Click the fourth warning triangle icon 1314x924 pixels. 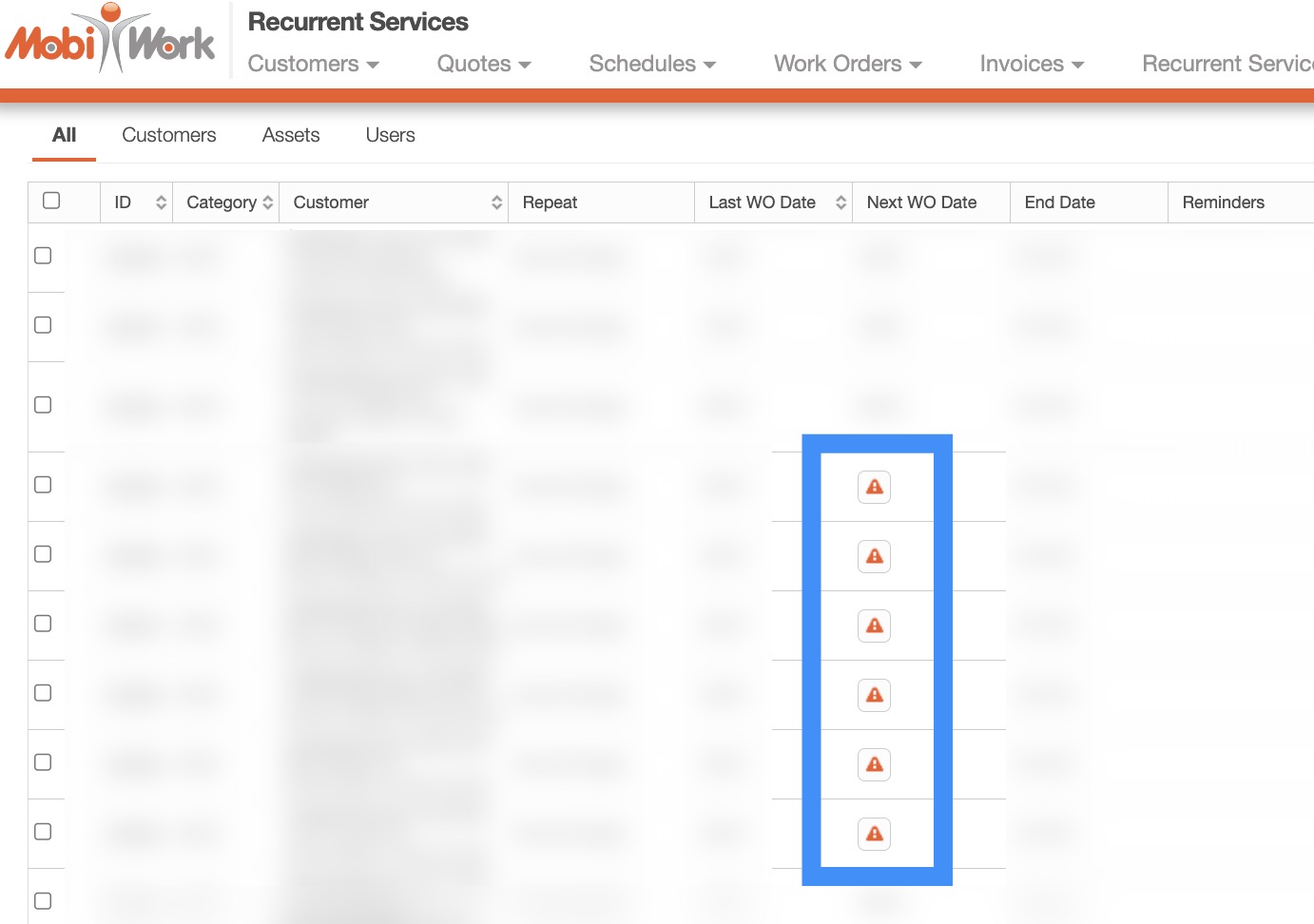874,695
